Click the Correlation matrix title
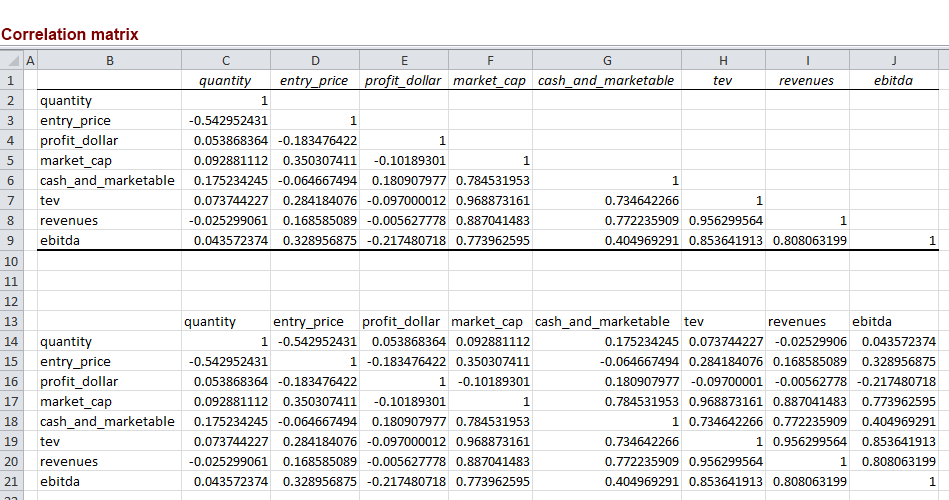 [x=70, y=34]
